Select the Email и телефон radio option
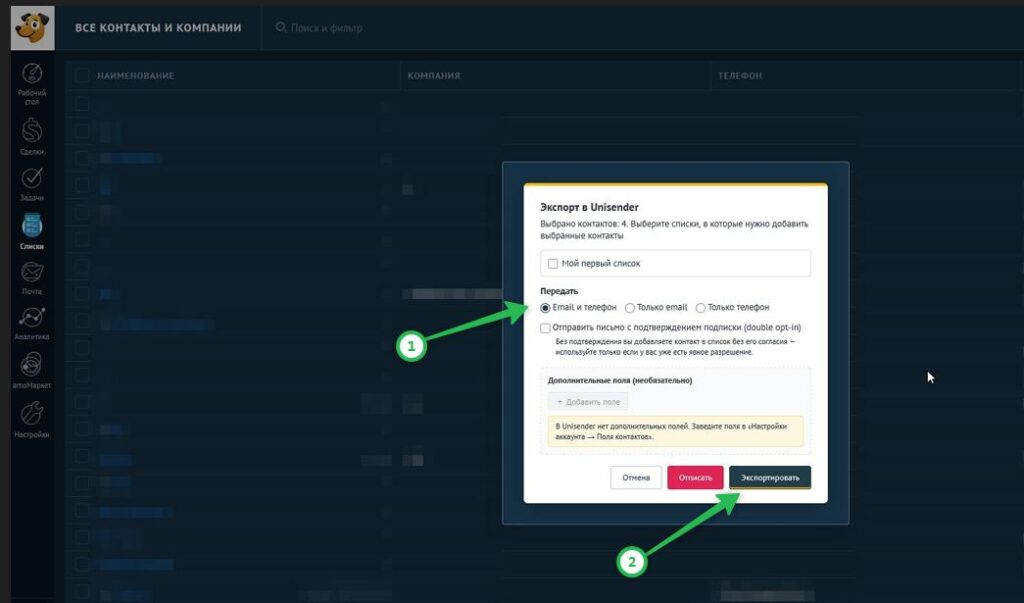Image resolution: width=1024 pixels, height=603 pixels. click(545, 308)
